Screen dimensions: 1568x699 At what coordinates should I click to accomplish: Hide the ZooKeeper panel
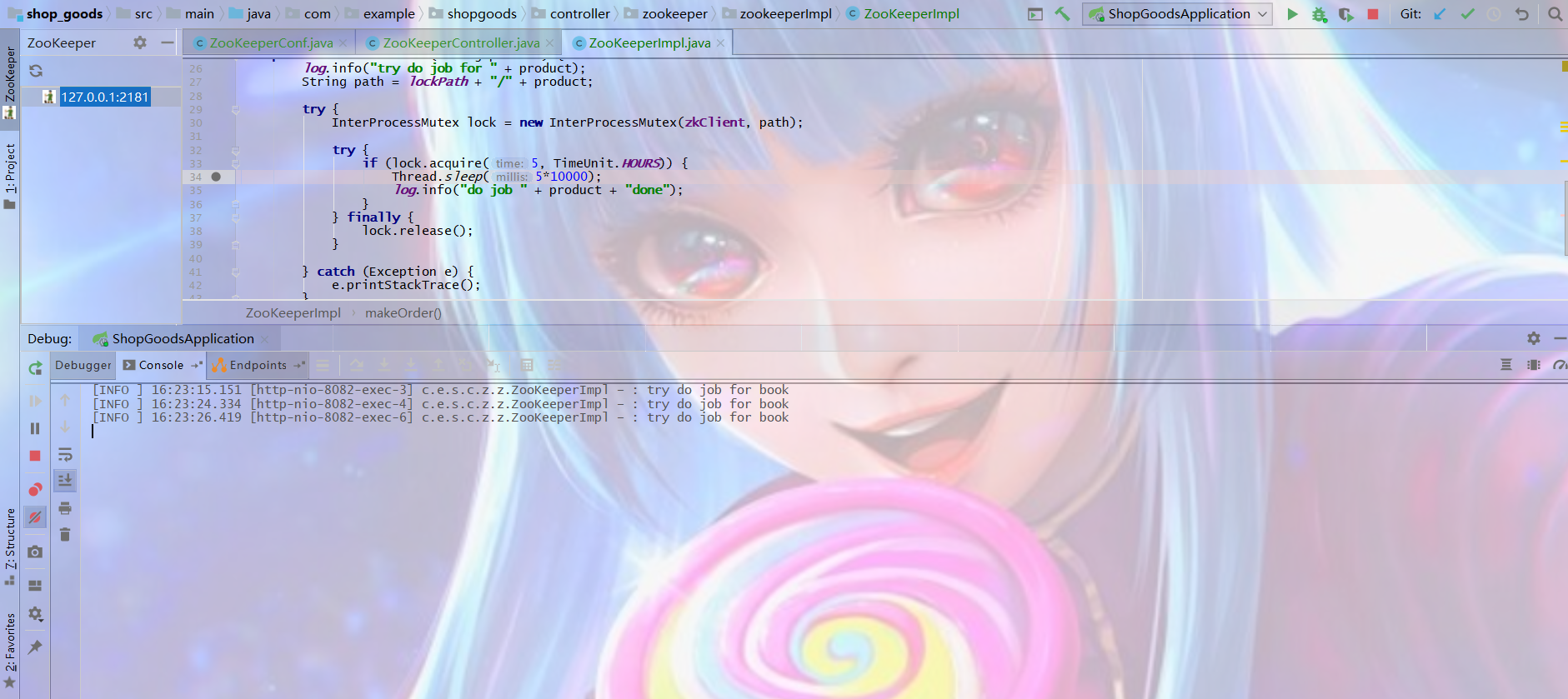(168, 42)
